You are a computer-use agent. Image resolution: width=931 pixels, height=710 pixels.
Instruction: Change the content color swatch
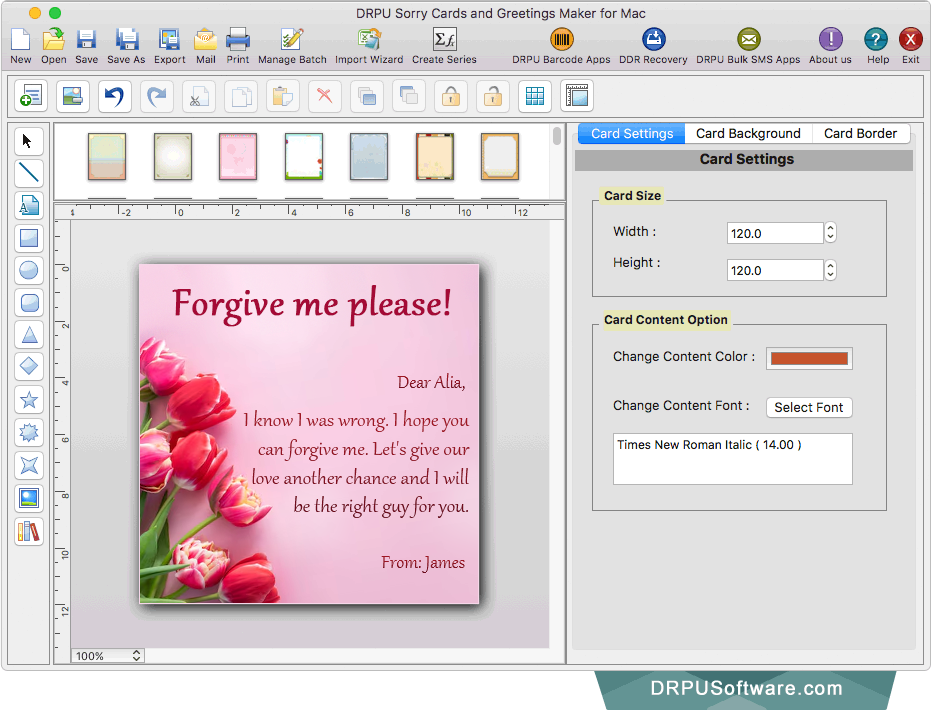(x=809, y=358)
